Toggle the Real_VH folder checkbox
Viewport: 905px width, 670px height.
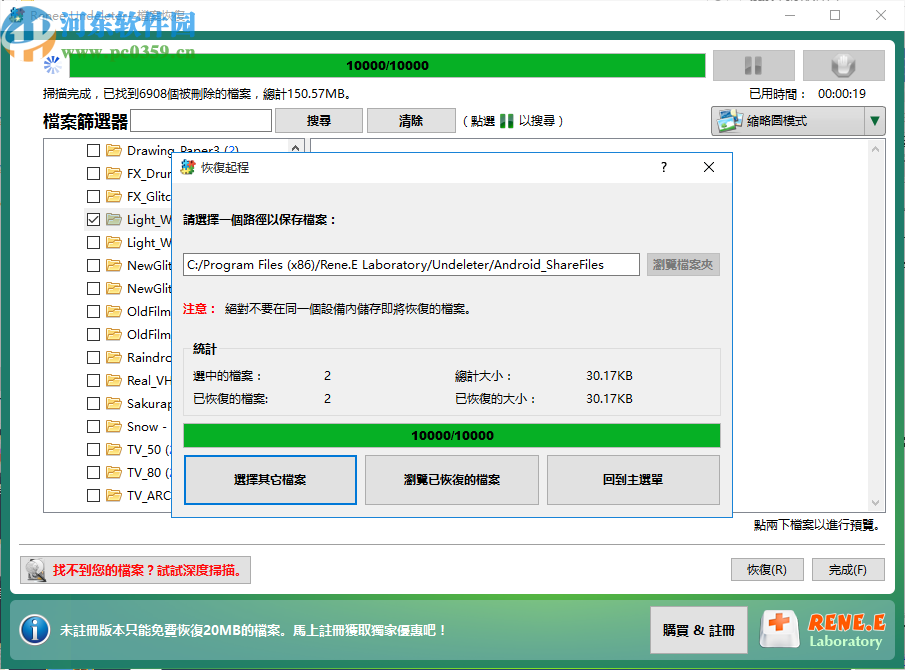tap(93, 381)
